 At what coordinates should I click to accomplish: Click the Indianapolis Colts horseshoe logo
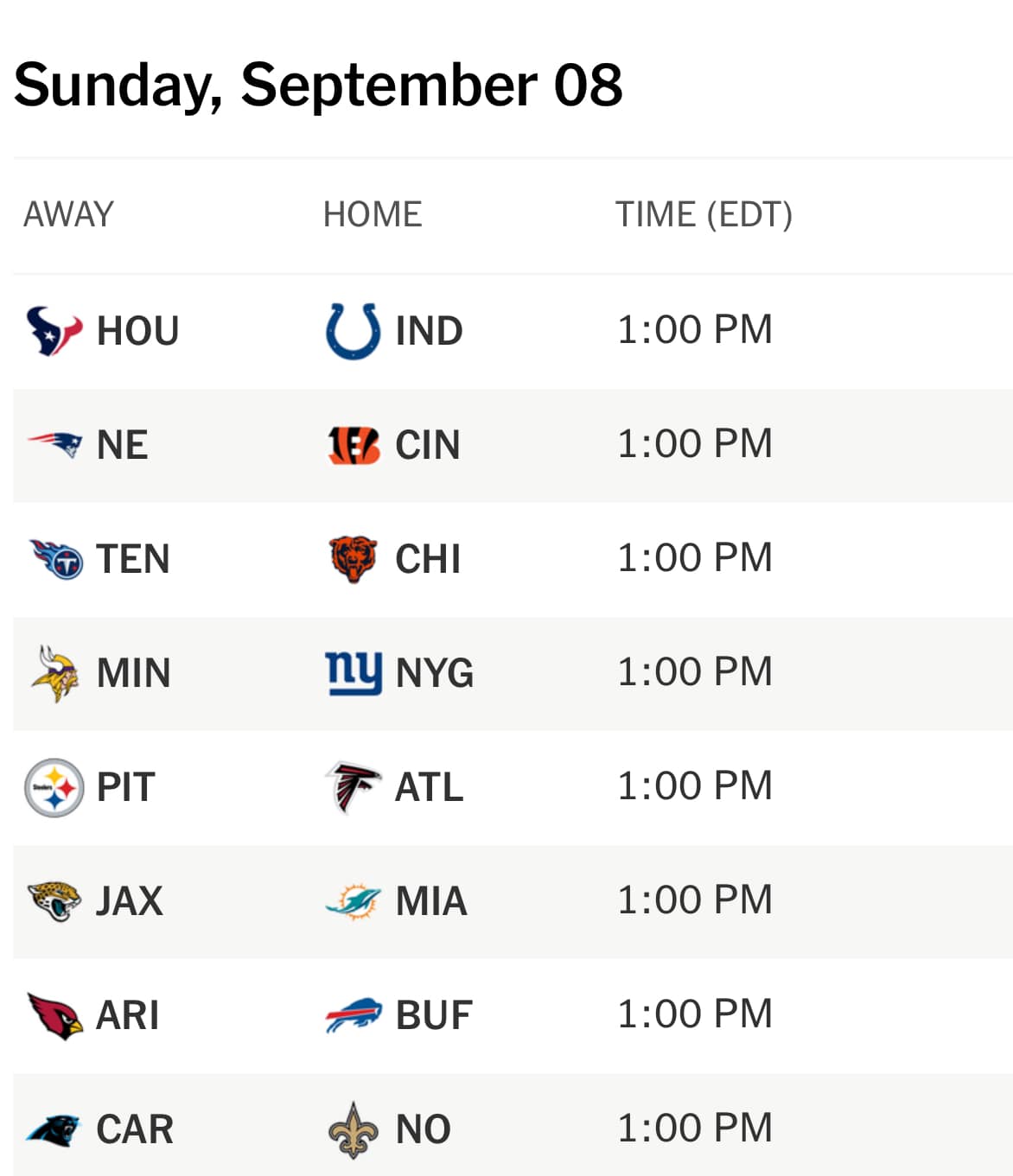353,331
